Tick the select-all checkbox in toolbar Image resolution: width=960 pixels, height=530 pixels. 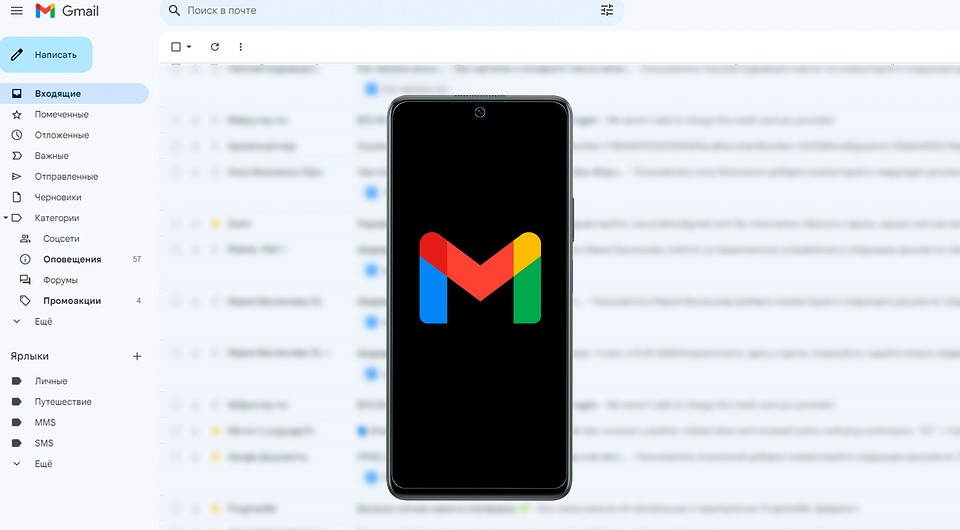point(176,47)
